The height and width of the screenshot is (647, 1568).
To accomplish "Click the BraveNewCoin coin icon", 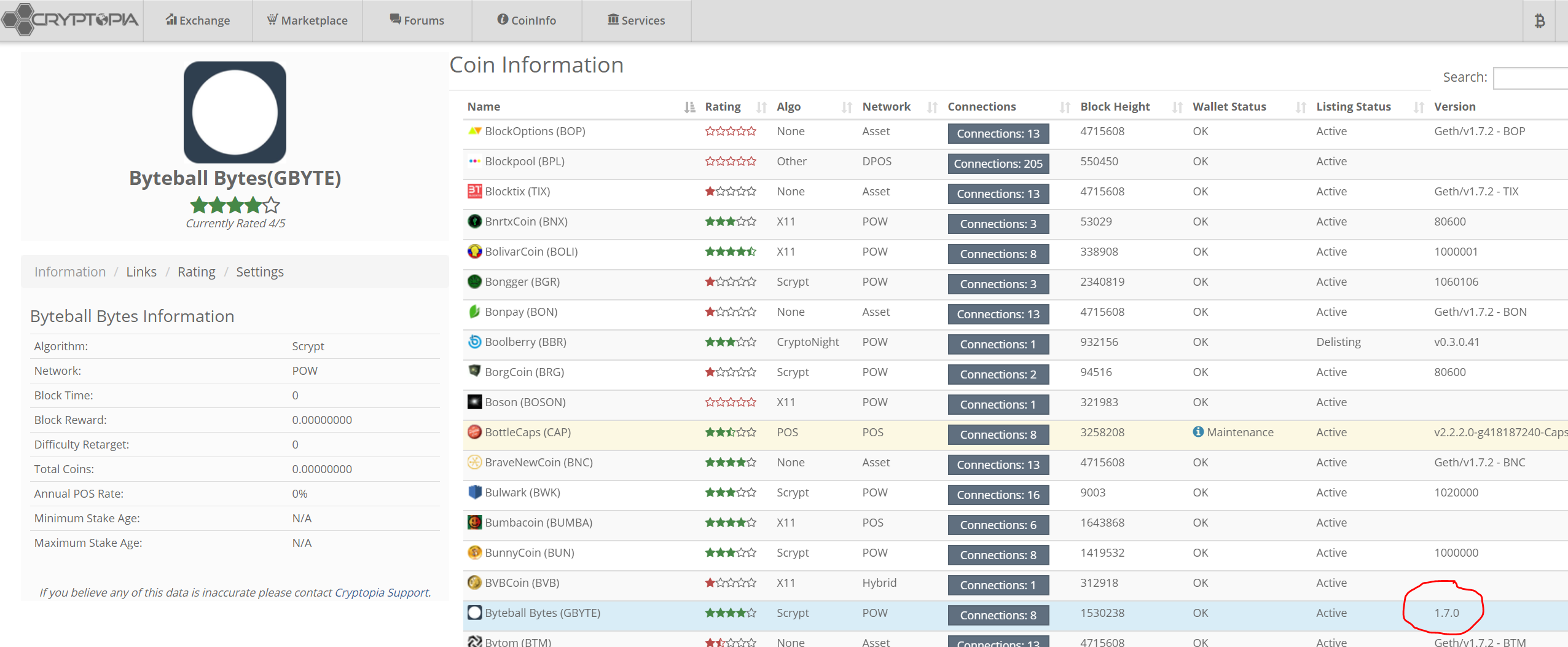I will [474, 462].
